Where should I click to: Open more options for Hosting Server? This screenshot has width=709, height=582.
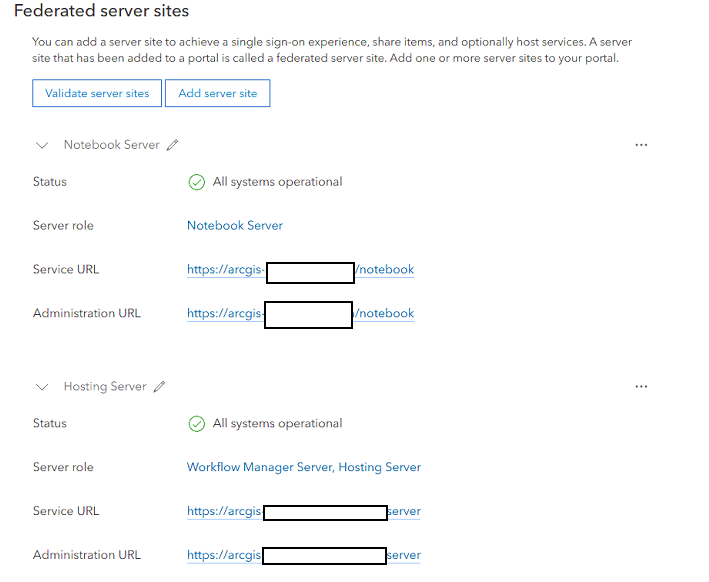(x=641, y=387)
